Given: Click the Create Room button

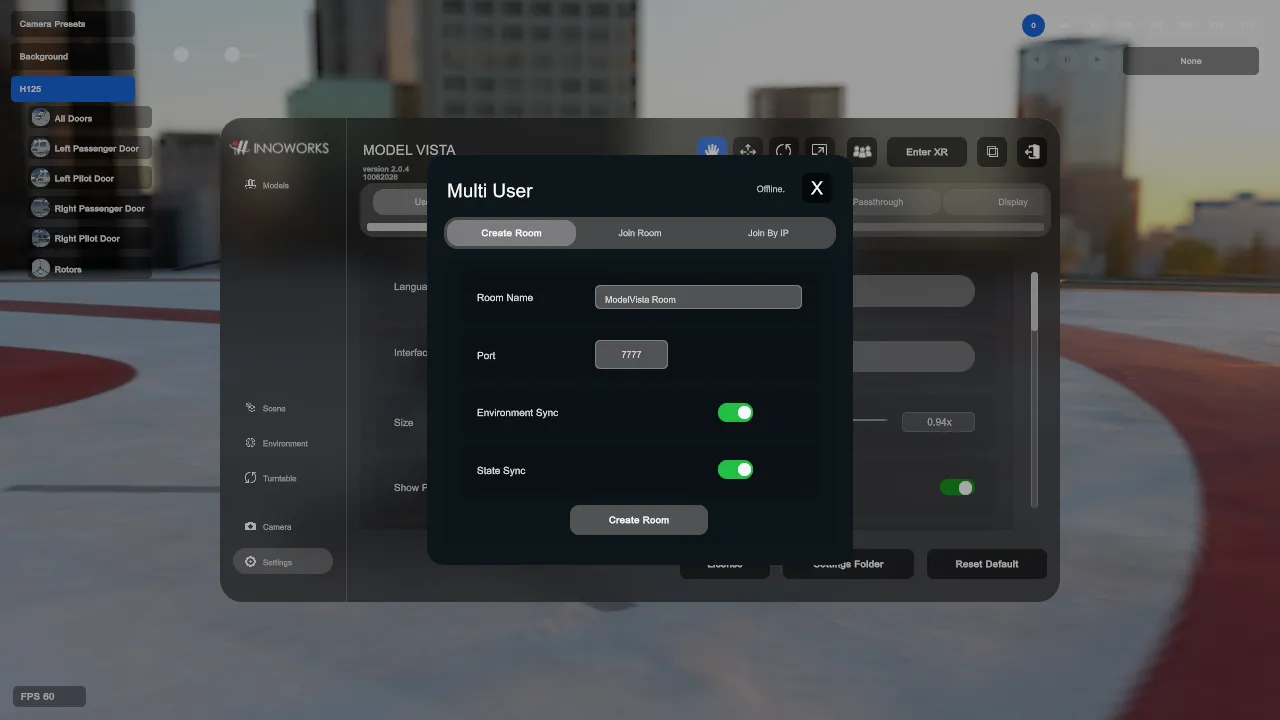Looking at the screenshot, I should click(x=639, y=520).
